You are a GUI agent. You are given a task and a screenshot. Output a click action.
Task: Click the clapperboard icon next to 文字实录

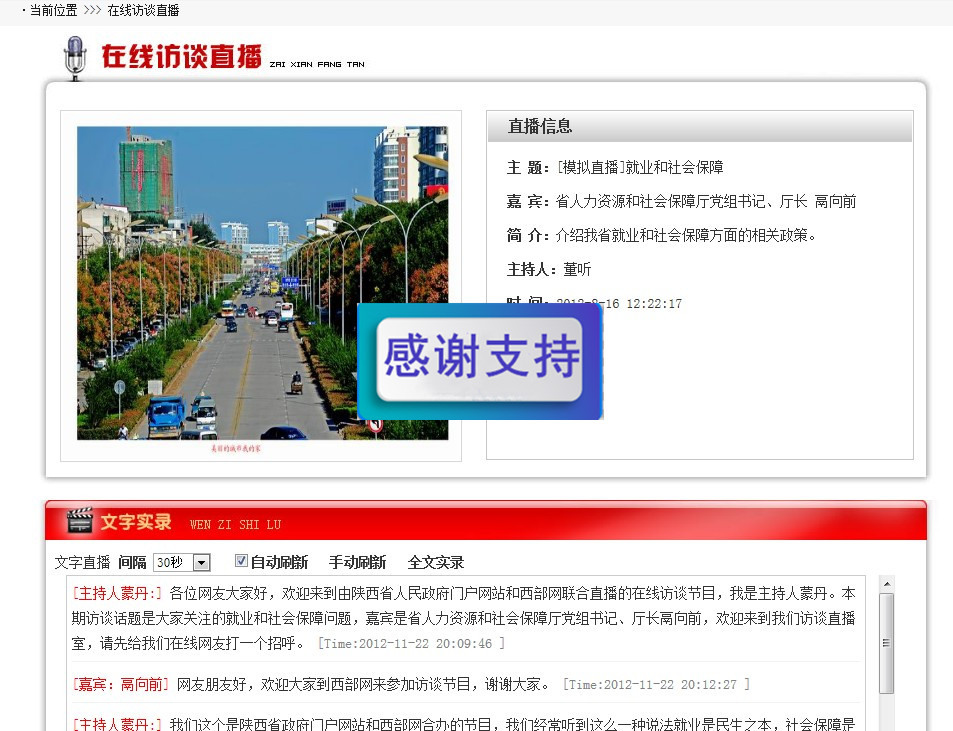(x=80, y=520)
